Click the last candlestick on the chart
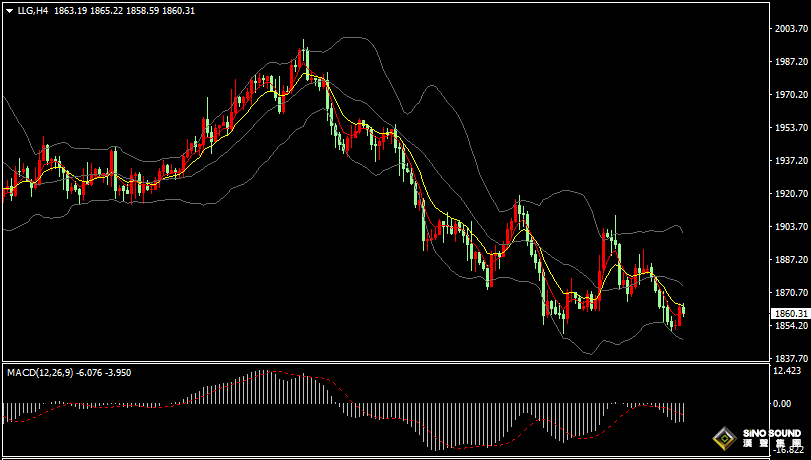This screenshot has height=460, width=811. click(x=684, y=309)
